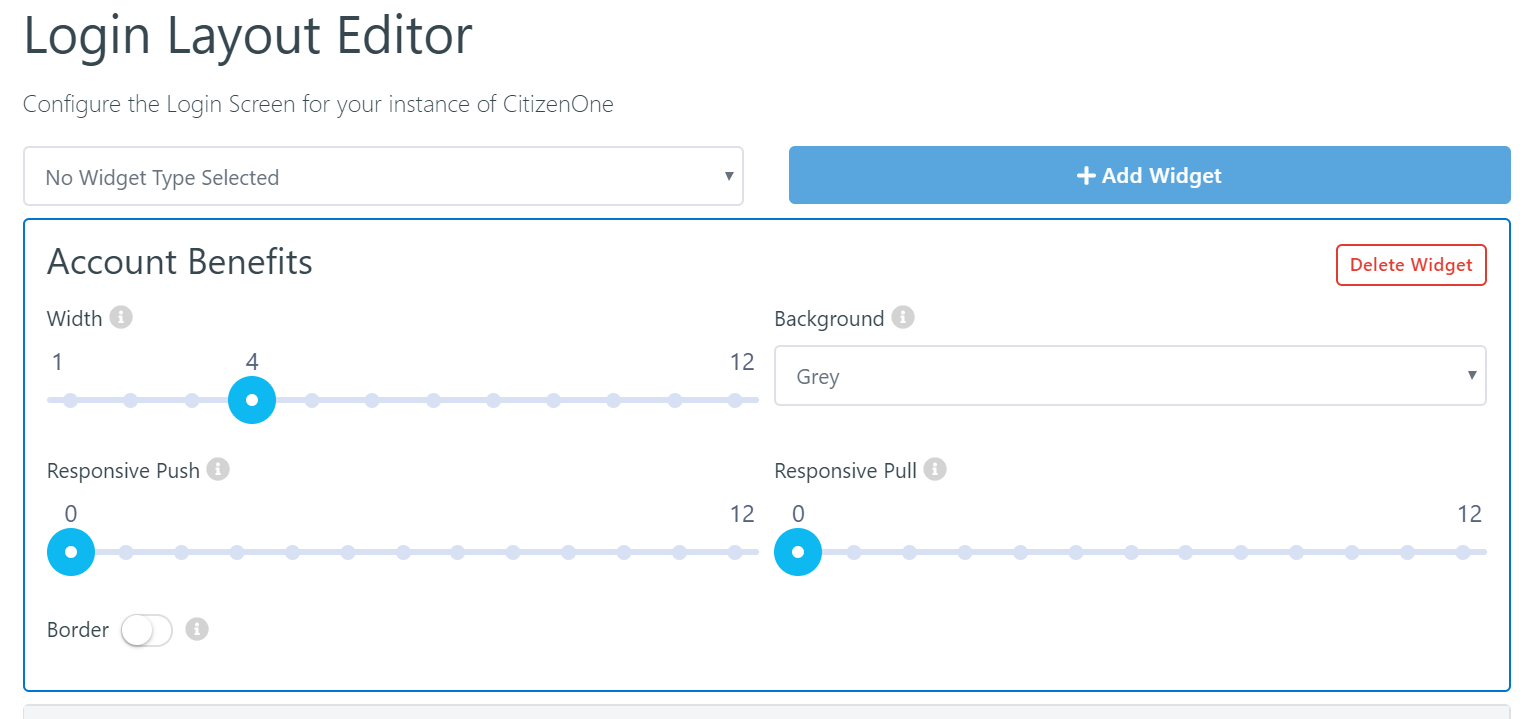Click the Add Widget button

tap(1149, 175)
